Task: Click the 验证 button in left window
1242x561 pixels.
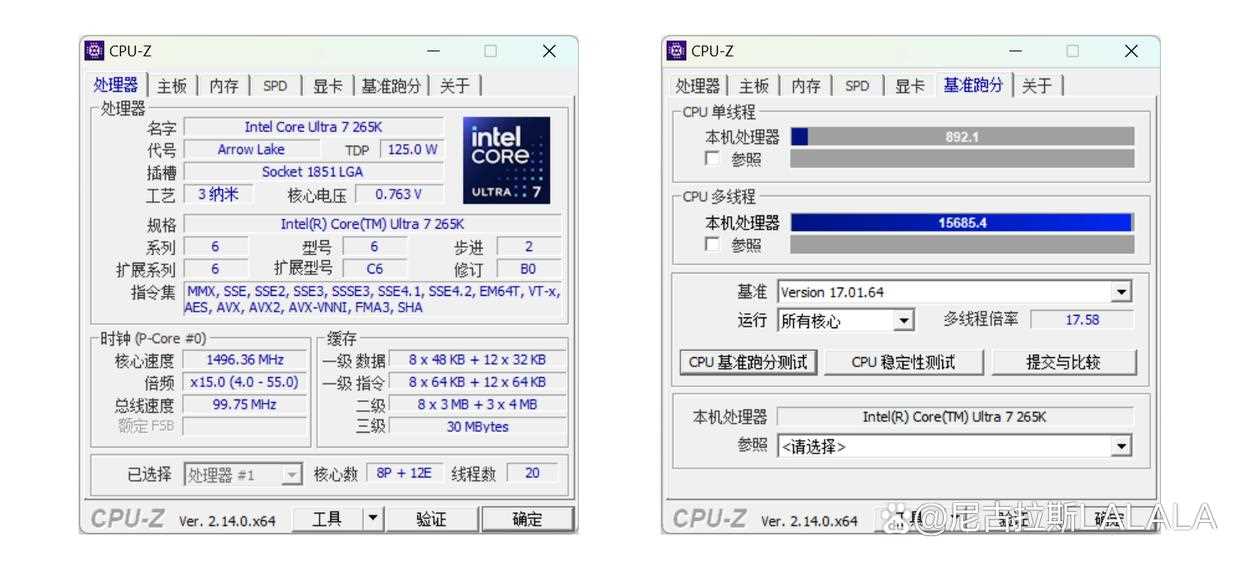Action: coord(431,518)
